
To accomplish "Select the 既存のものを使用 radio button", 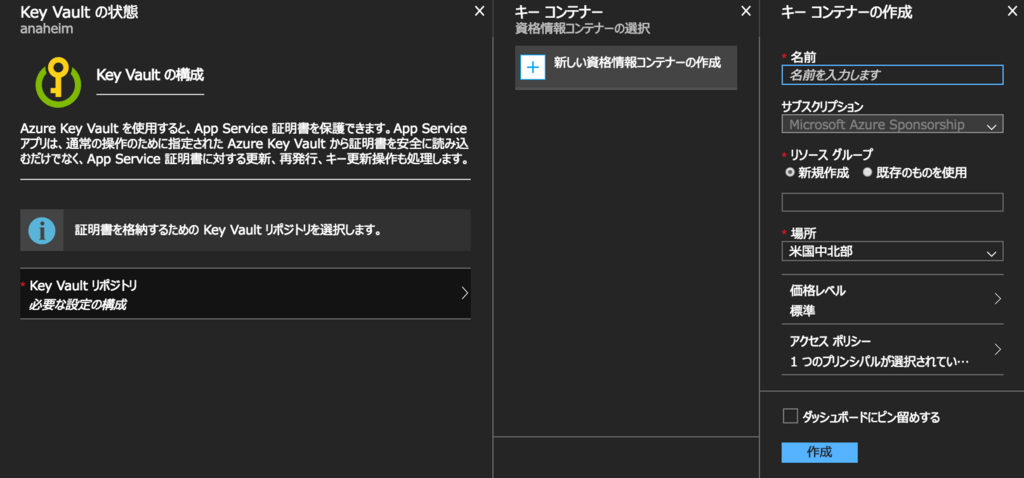I will coord(867,173).
